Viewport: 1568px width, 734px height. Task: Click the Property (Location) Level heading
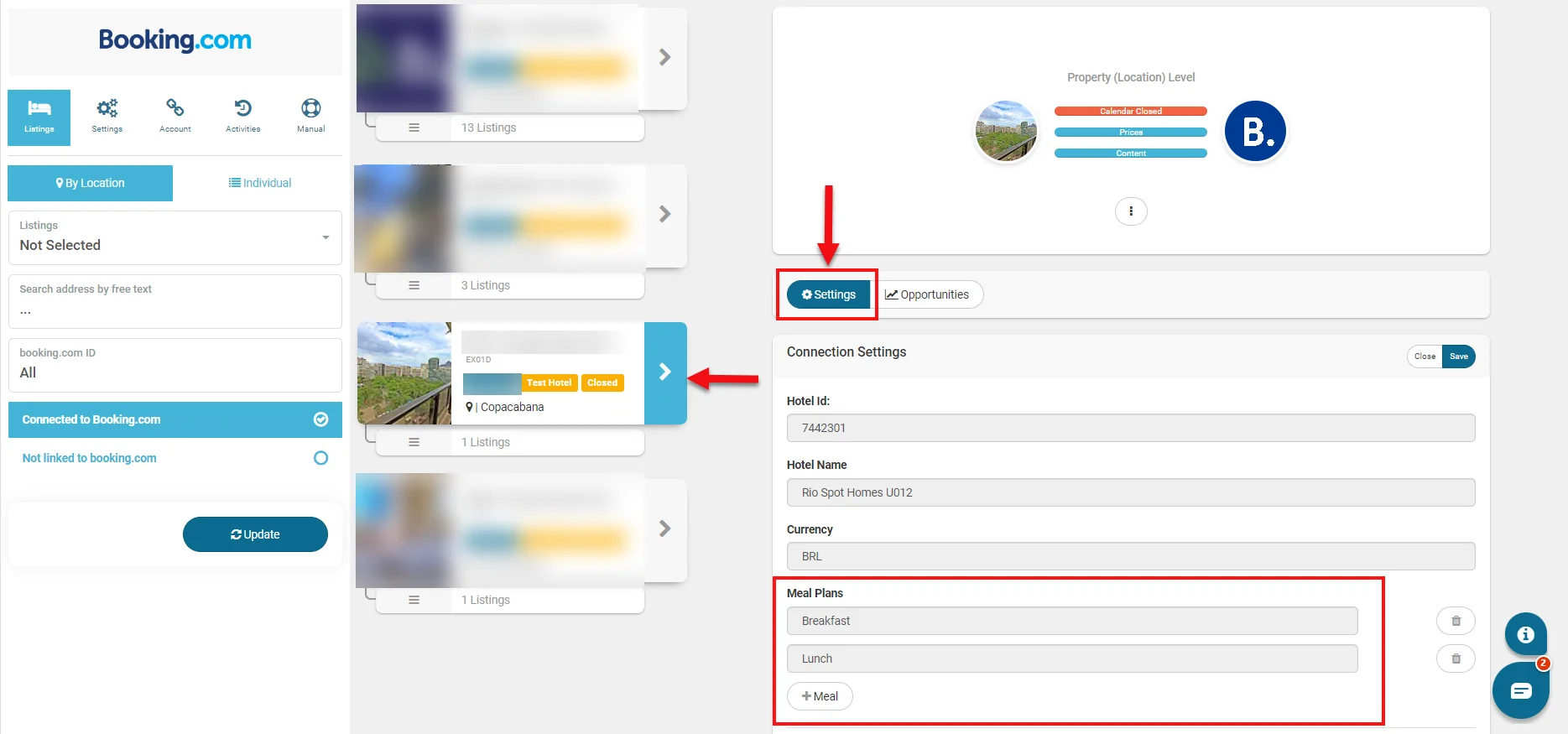(1131, 77)
